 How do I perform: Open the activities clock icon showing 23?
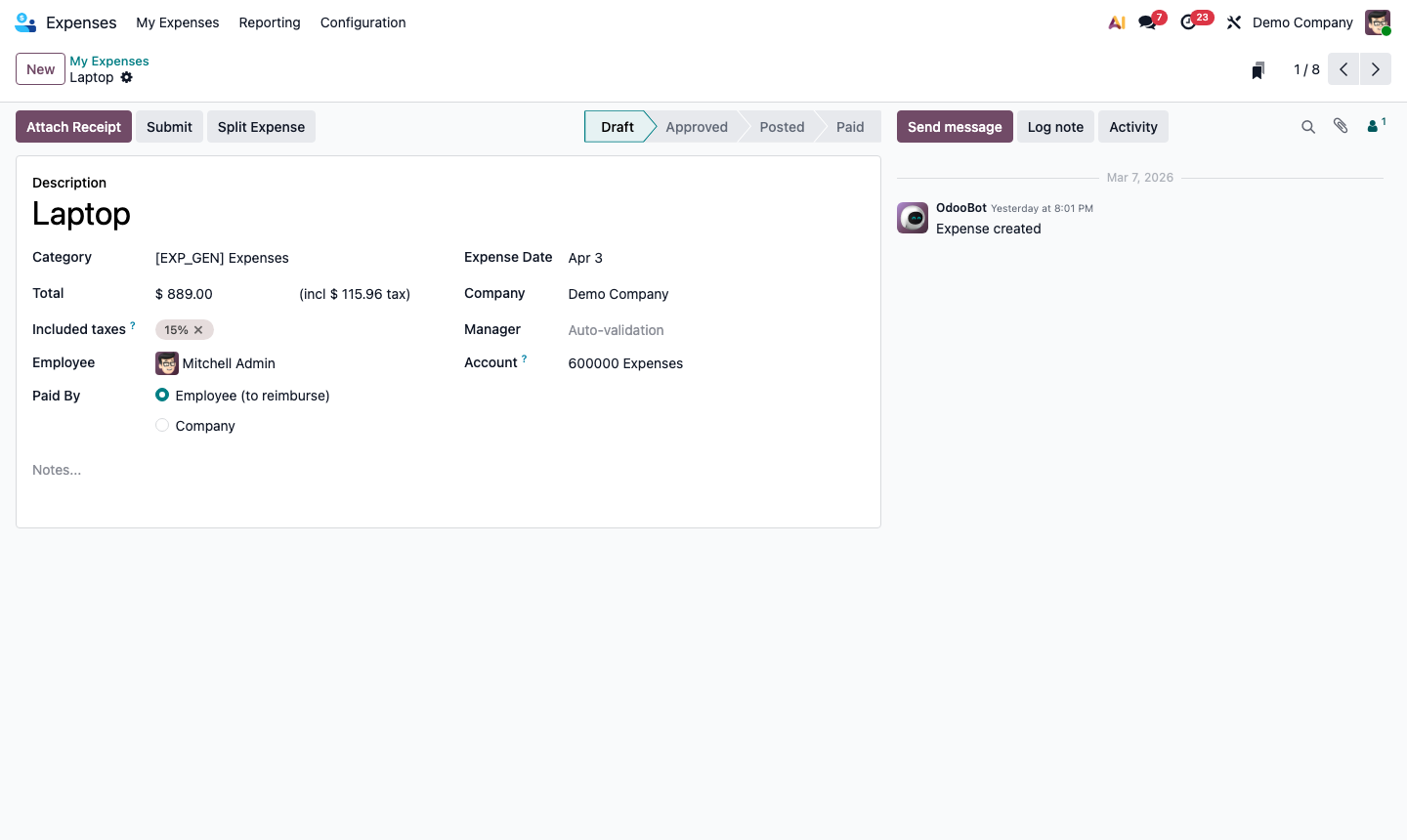(x=1188, y=21)
